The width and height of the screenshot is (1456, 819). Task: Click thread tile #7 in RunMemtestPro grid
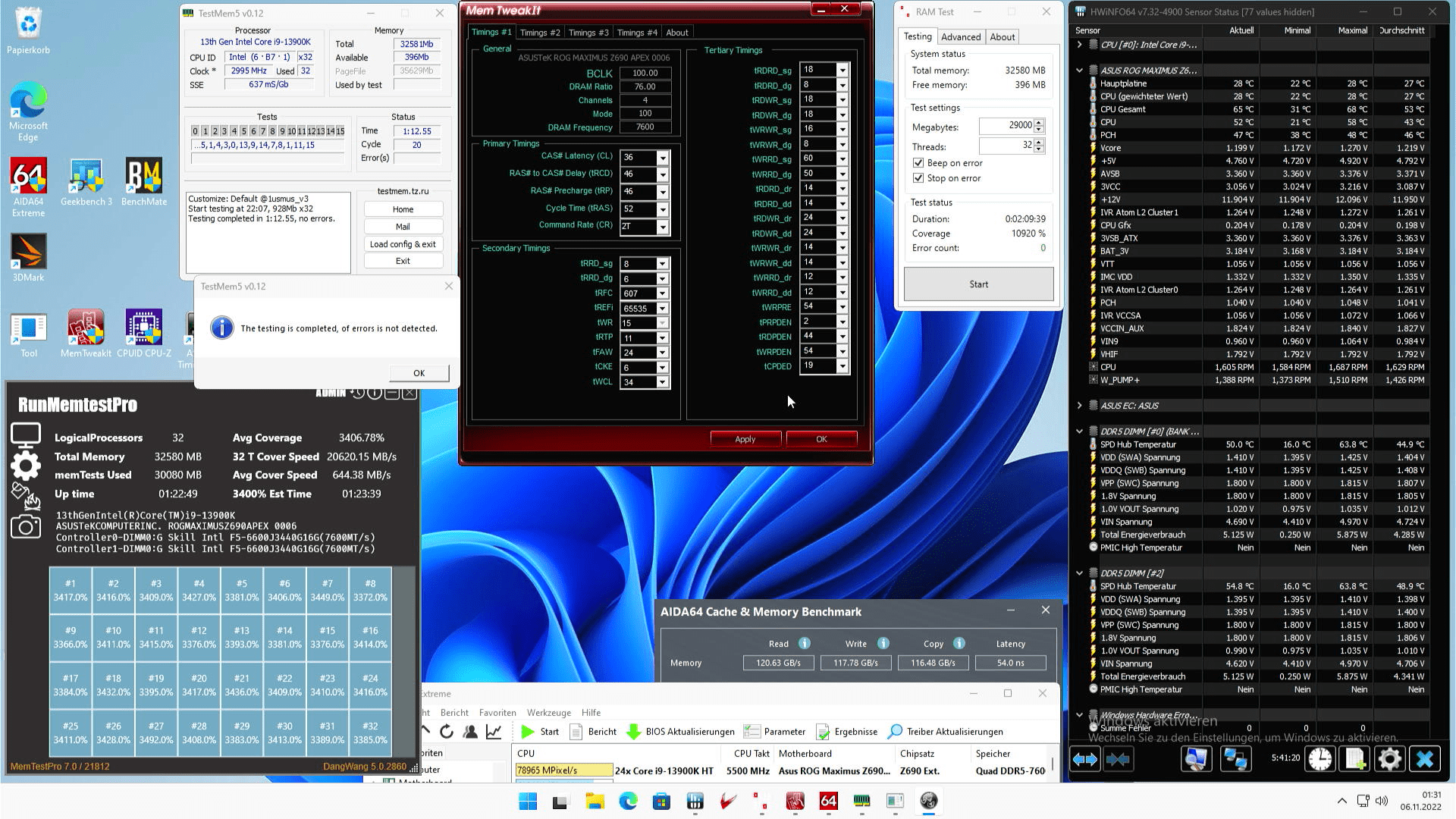(328, 591)
